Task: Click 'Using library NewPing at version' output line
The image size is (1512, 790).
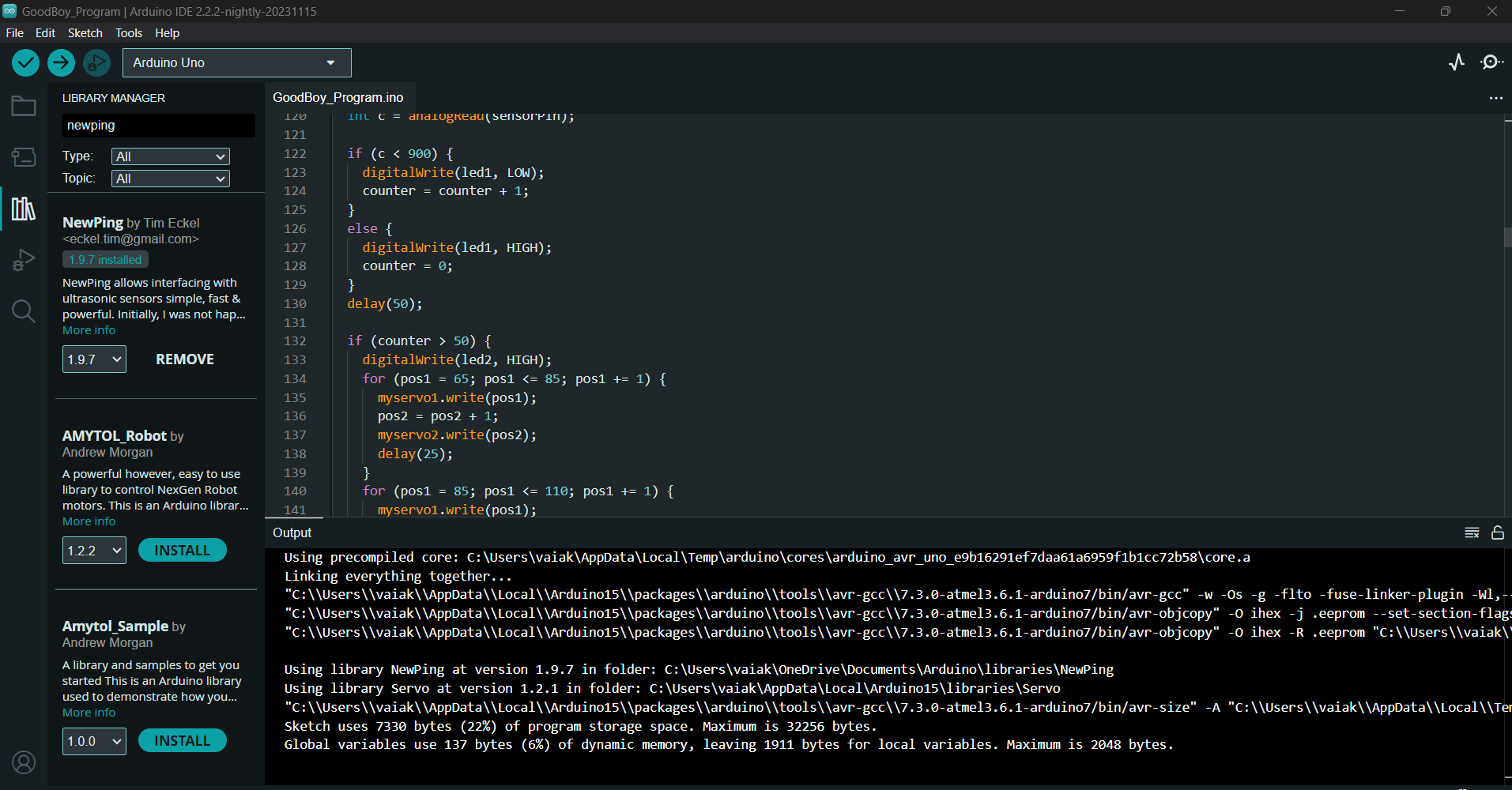Action: [699, 669]
